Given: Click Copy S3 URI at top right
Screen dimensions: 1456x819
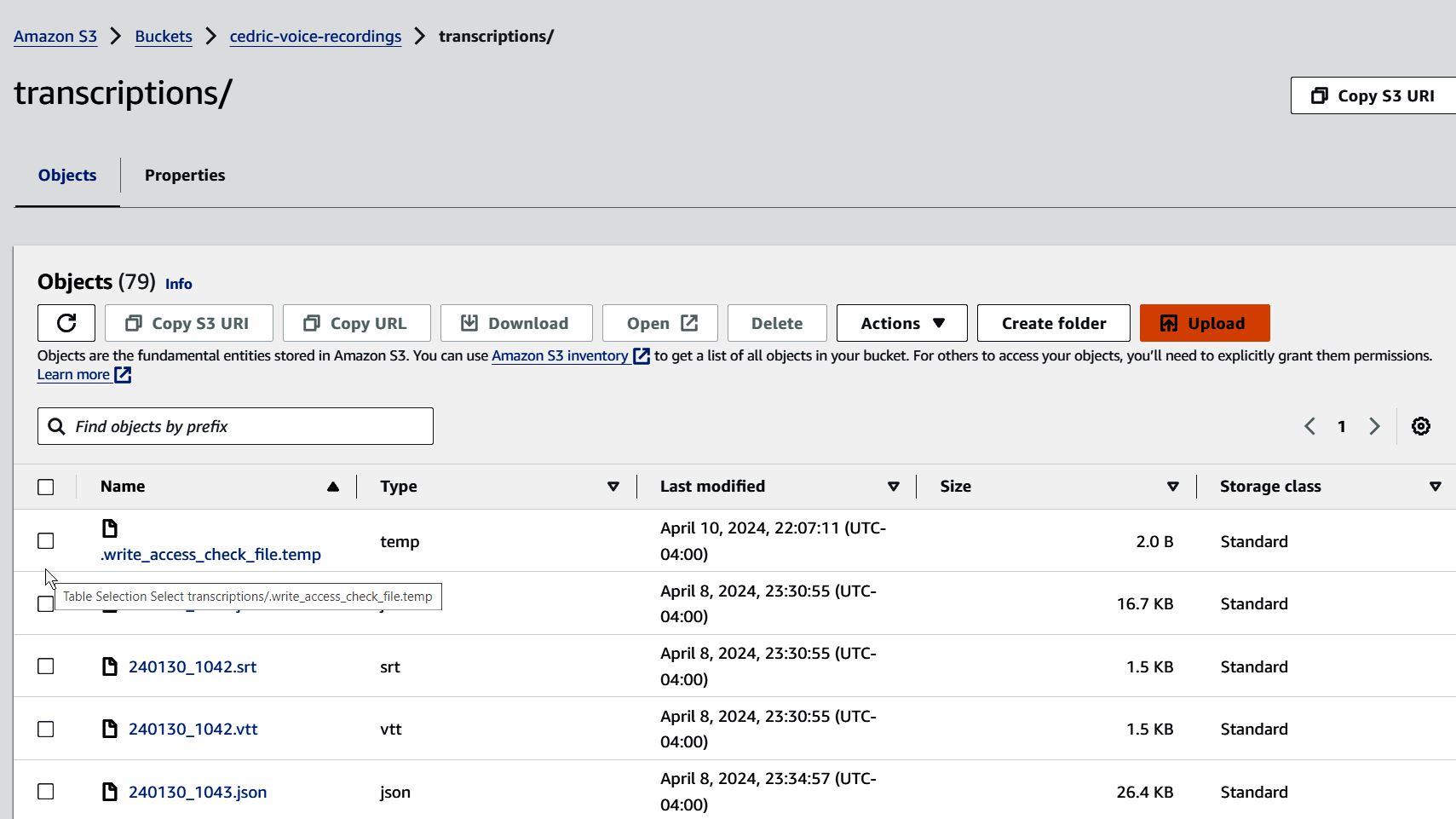Looking at the screenshot, I should coord(1373,95).
